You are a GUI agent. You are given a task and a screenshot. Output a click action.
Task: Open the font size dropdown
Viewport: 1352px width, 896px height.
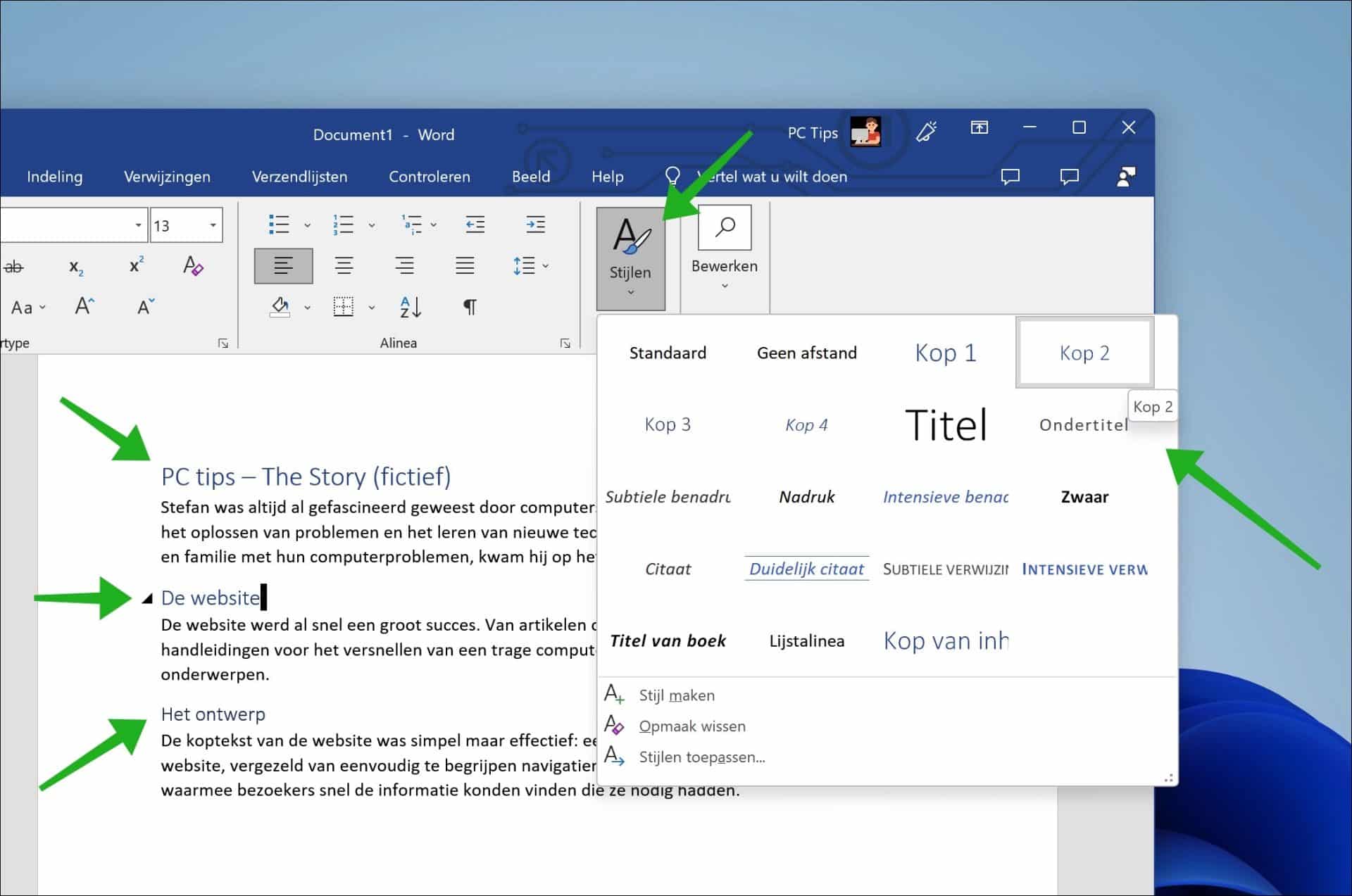213,224
